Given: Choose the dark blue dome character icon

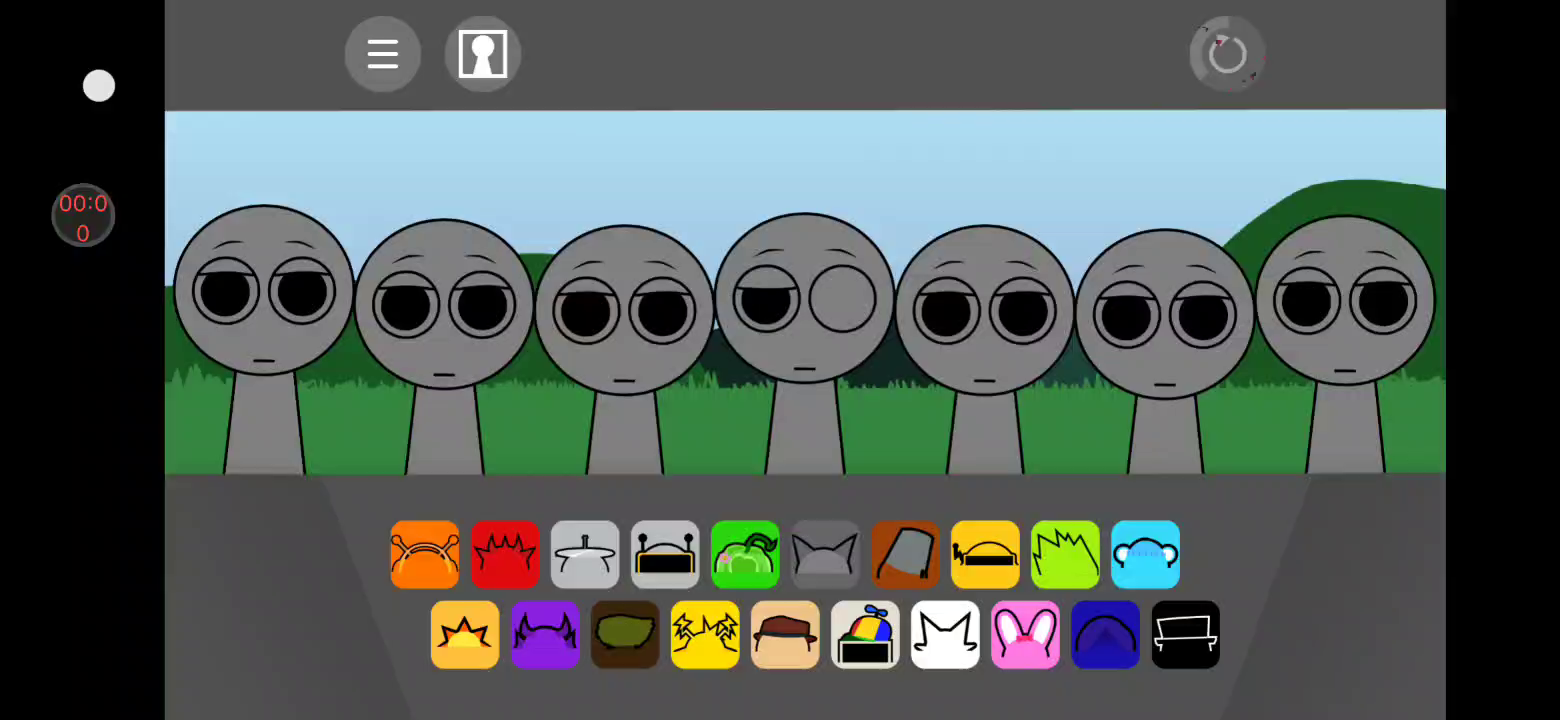Looking at the screenshot, I should 1105,635.
